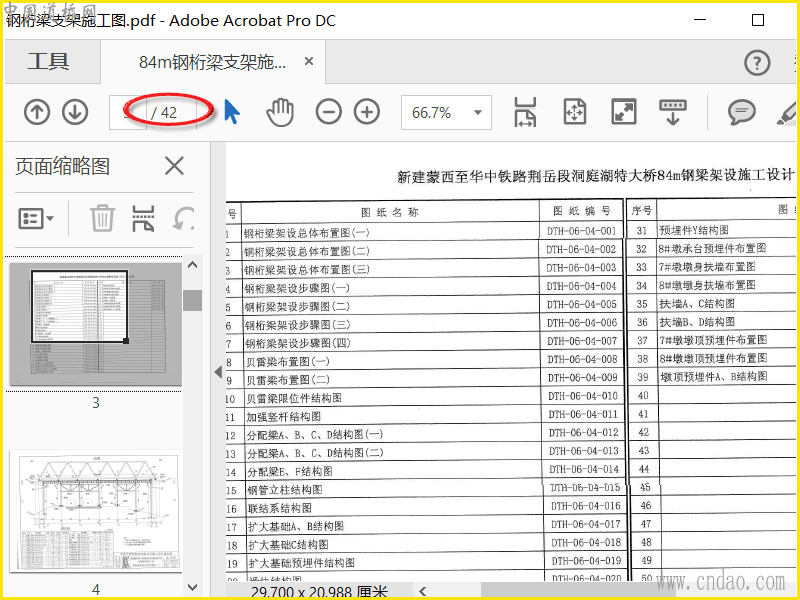Select the page 3 thumbnail

95,324
